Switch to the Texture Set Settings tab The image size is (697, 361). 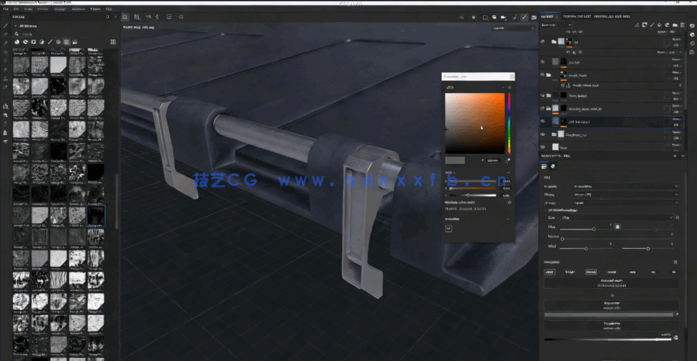click(612, 16)
